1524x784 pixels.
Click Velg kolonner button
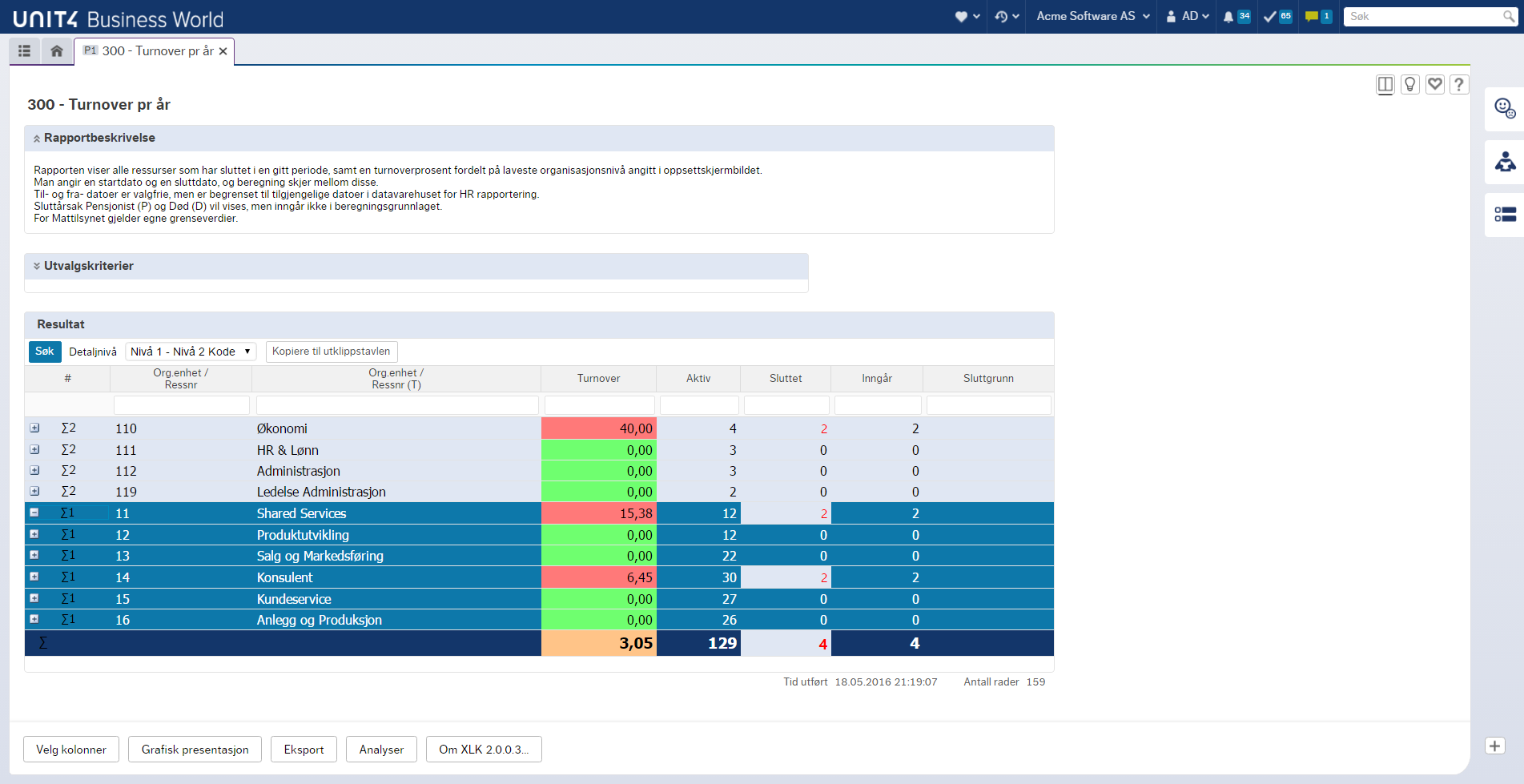71,750
